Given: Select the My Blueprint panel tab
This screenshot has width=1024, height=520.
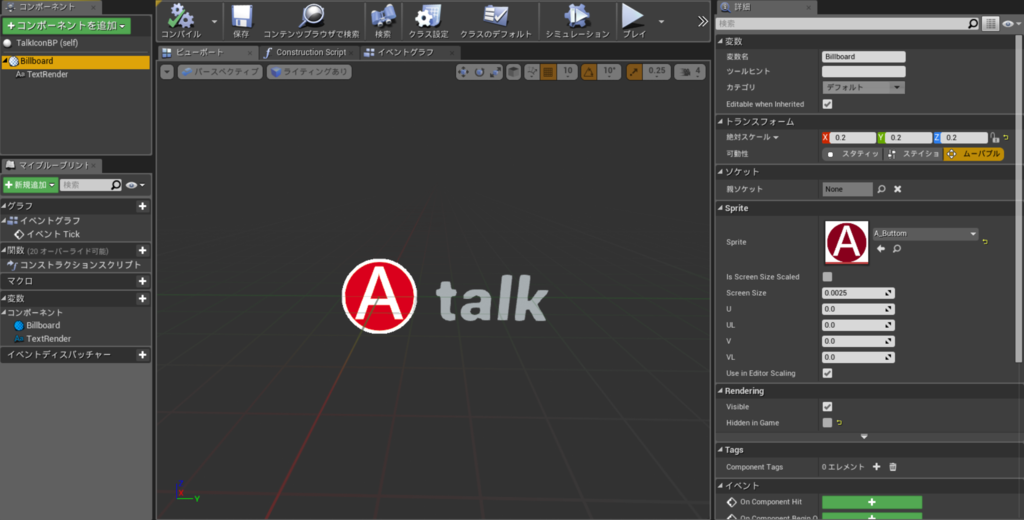Looking at the screenshot, I should 52,165.
